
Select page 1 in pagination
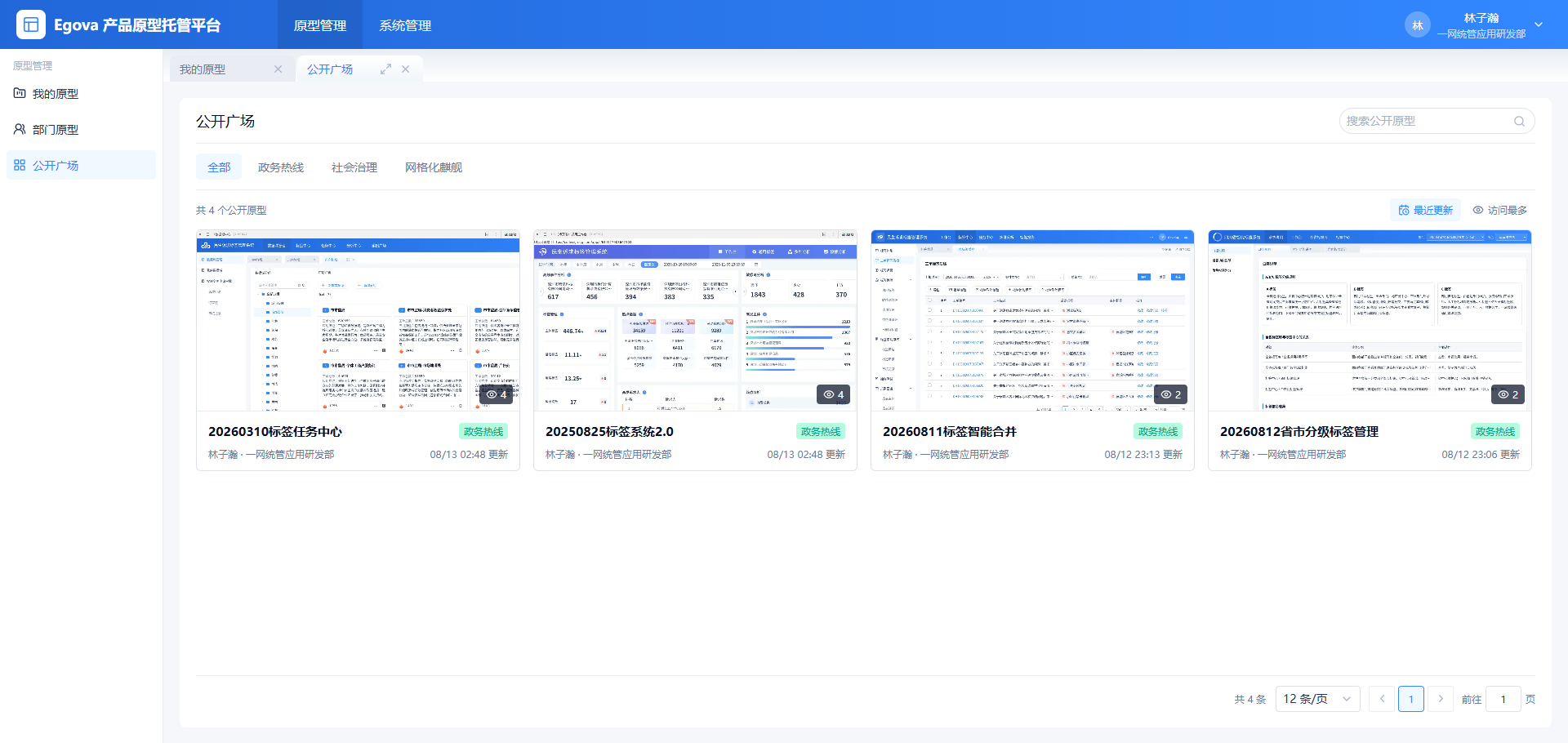(1411, 699)
